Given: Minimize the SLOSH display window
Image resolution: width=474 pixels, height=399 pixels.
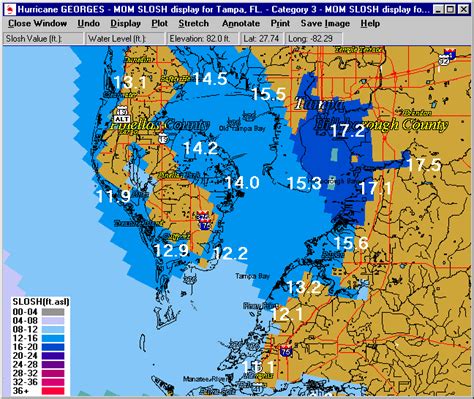Looking at the screenshot, I should [x=438, y=9].
